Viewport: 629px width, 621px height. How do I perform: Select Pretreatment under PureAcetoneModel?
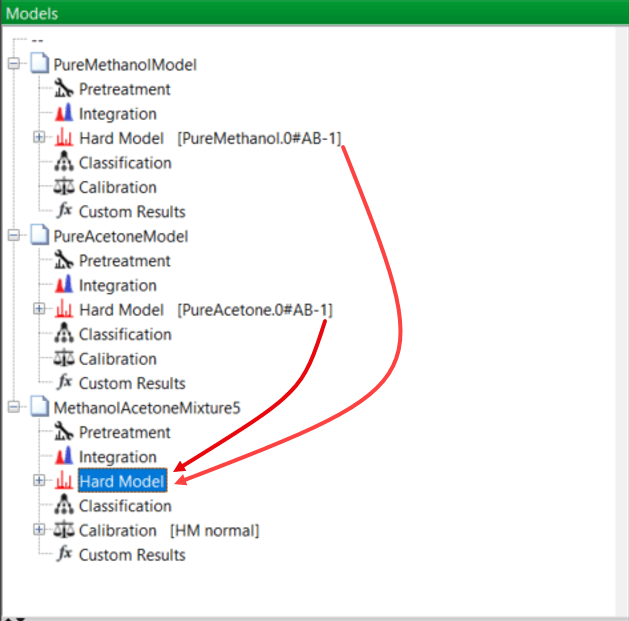click(125, 261)
